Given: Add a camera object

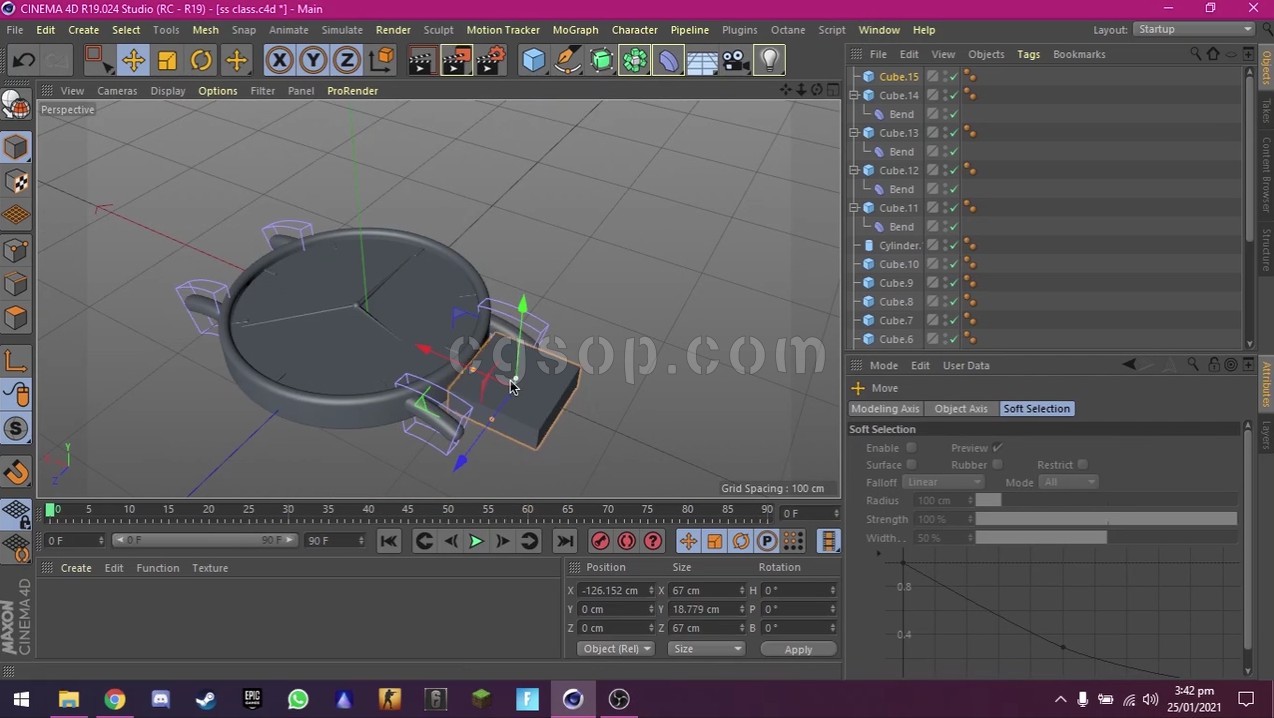Looking at the screenshot, I should point(735,61).
